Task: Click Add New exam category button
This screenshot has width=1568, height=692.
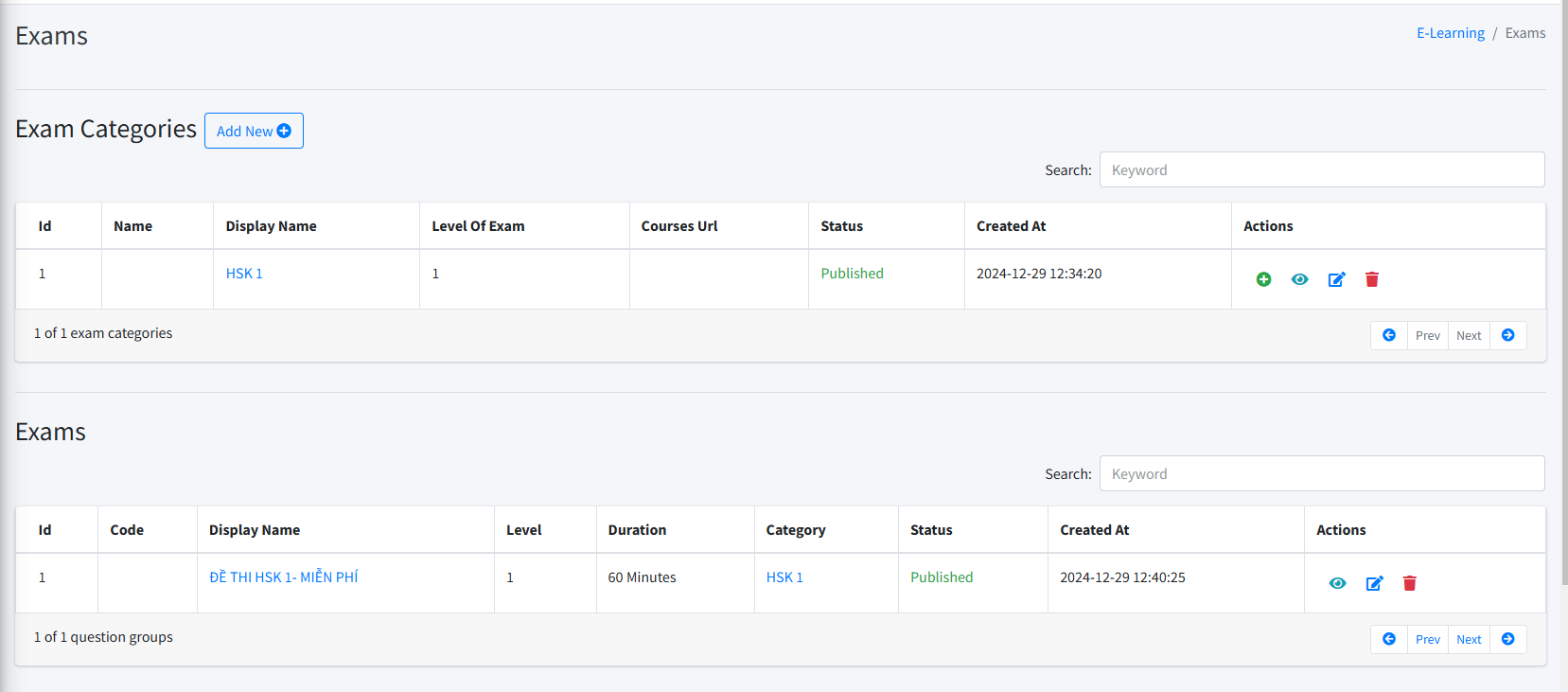Action: coord(254,131)
